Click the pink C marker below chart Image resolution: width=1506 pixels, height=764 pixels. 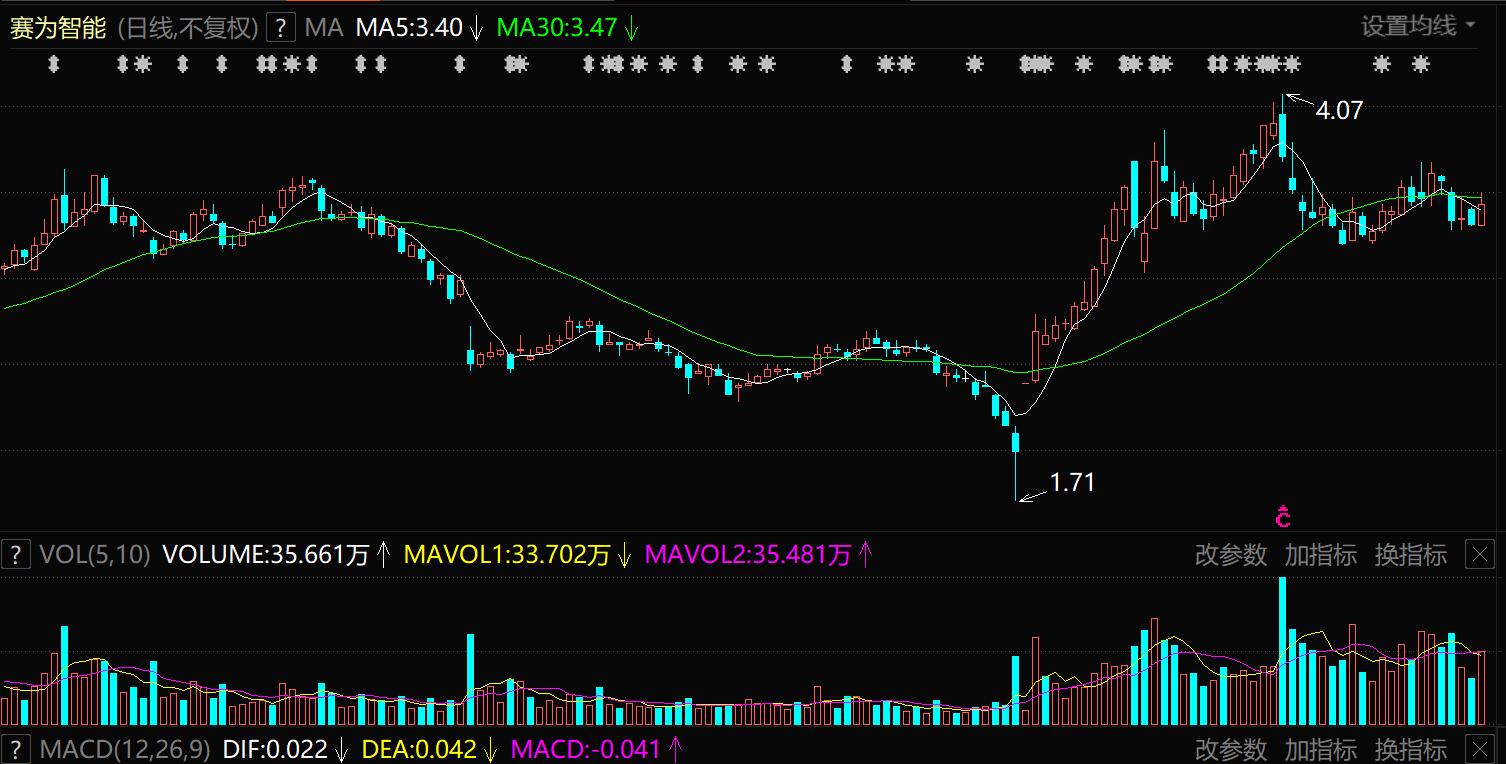click(x=1283, y=517)
